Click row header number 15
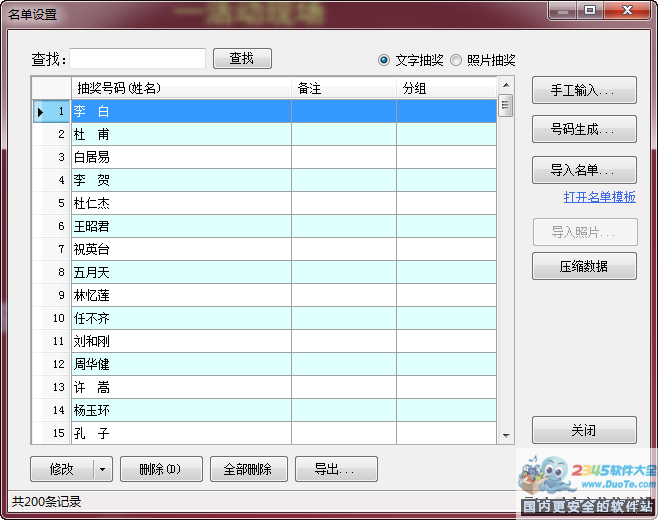The image size is (658, 520). (52, 433)
